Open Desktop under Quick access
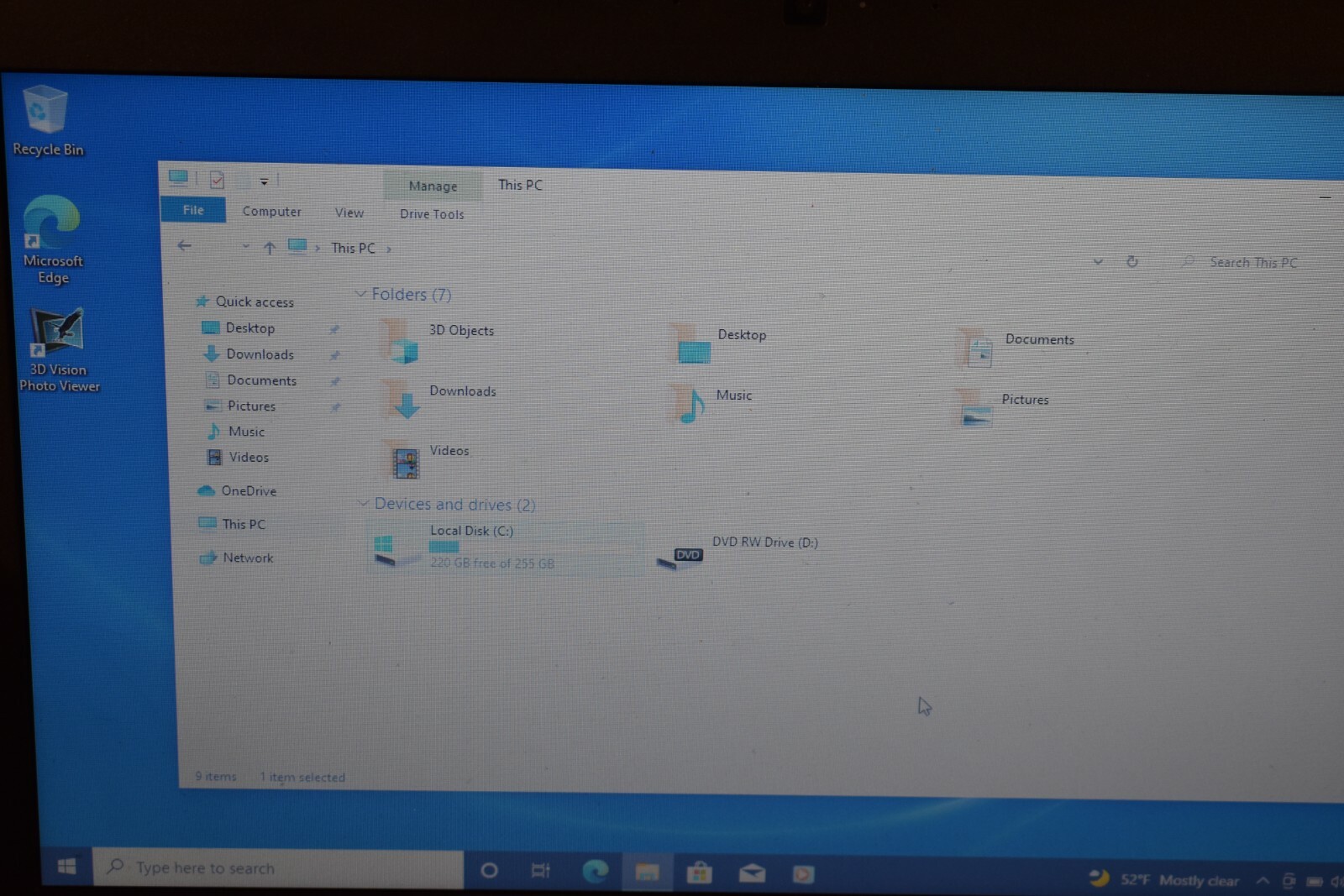Screen dimensions: 1344x896 249,327
